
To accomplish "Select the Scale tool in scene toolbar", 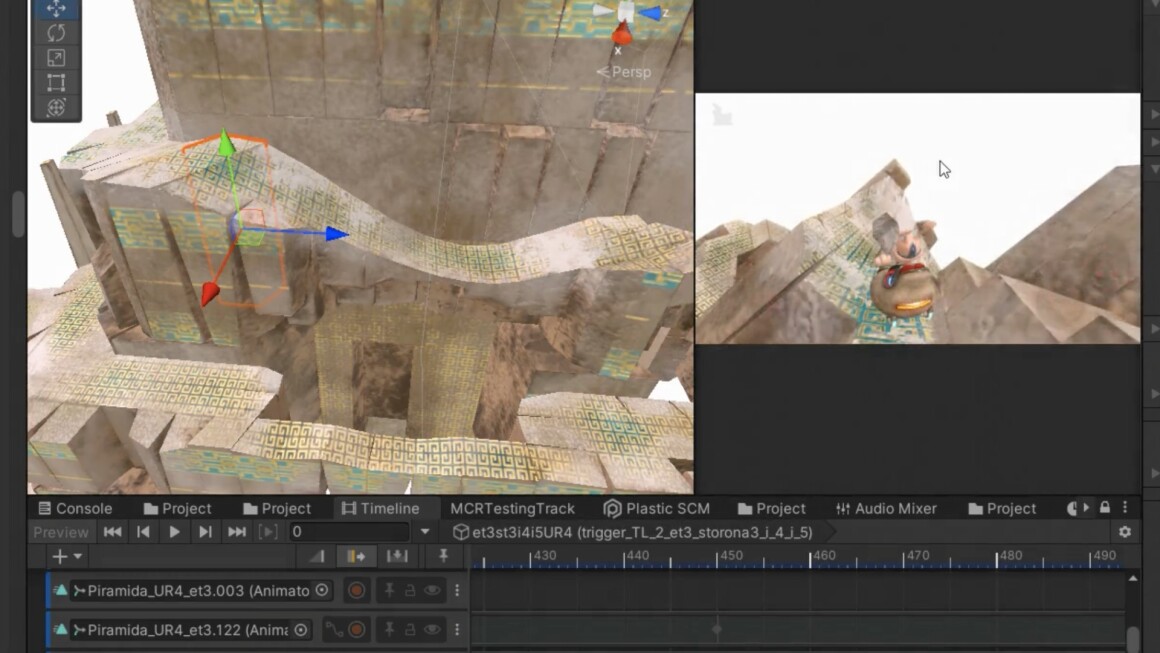I will (x=56, y=58).
